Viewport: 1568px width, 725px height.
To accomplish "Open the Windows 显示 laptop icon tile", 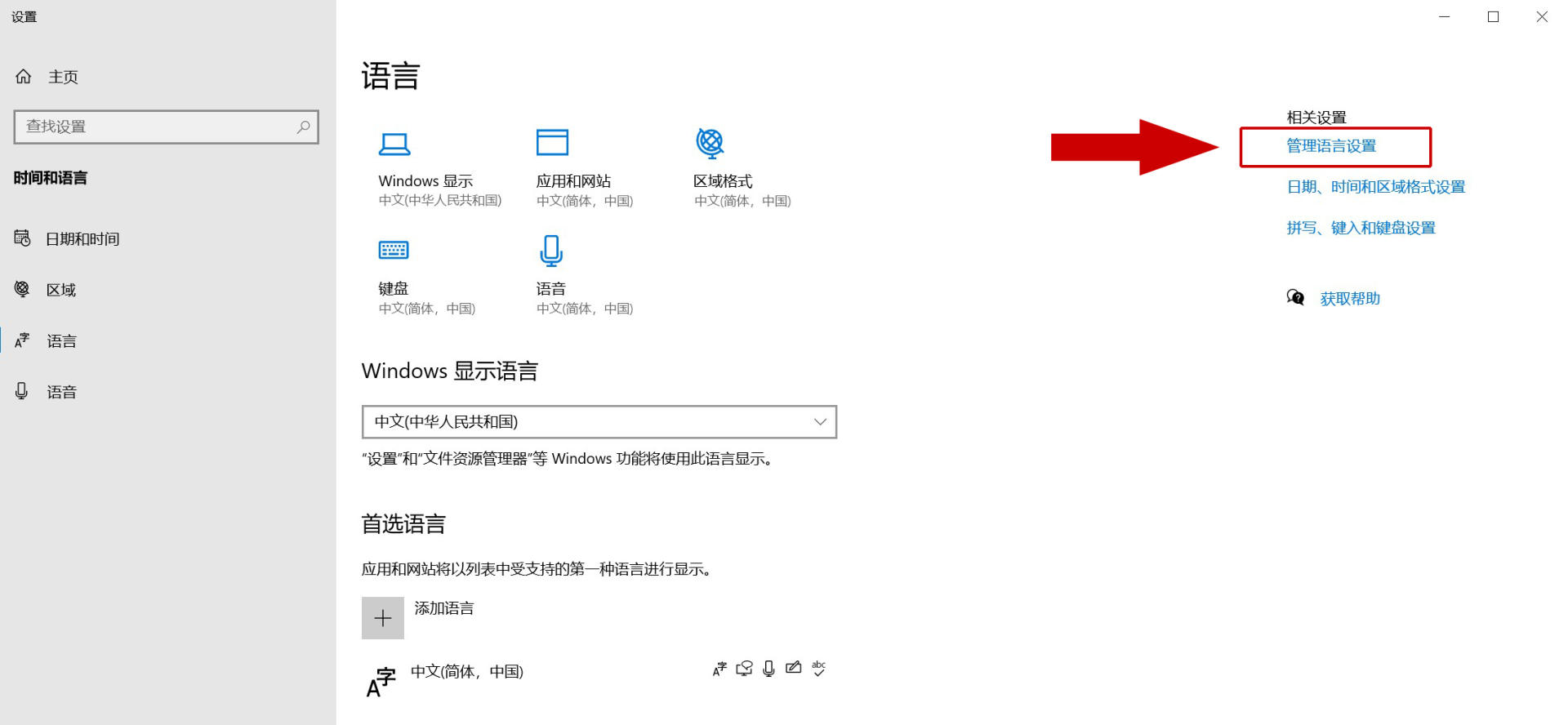I will click(x=394, y=145).
